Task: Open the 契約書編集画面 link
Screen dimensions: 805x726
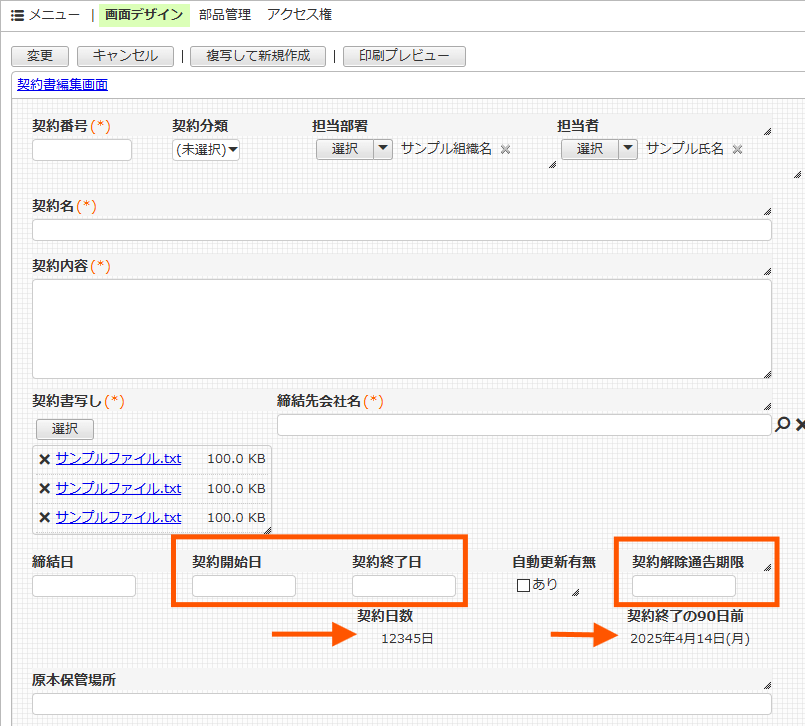Action: [63, 85]
